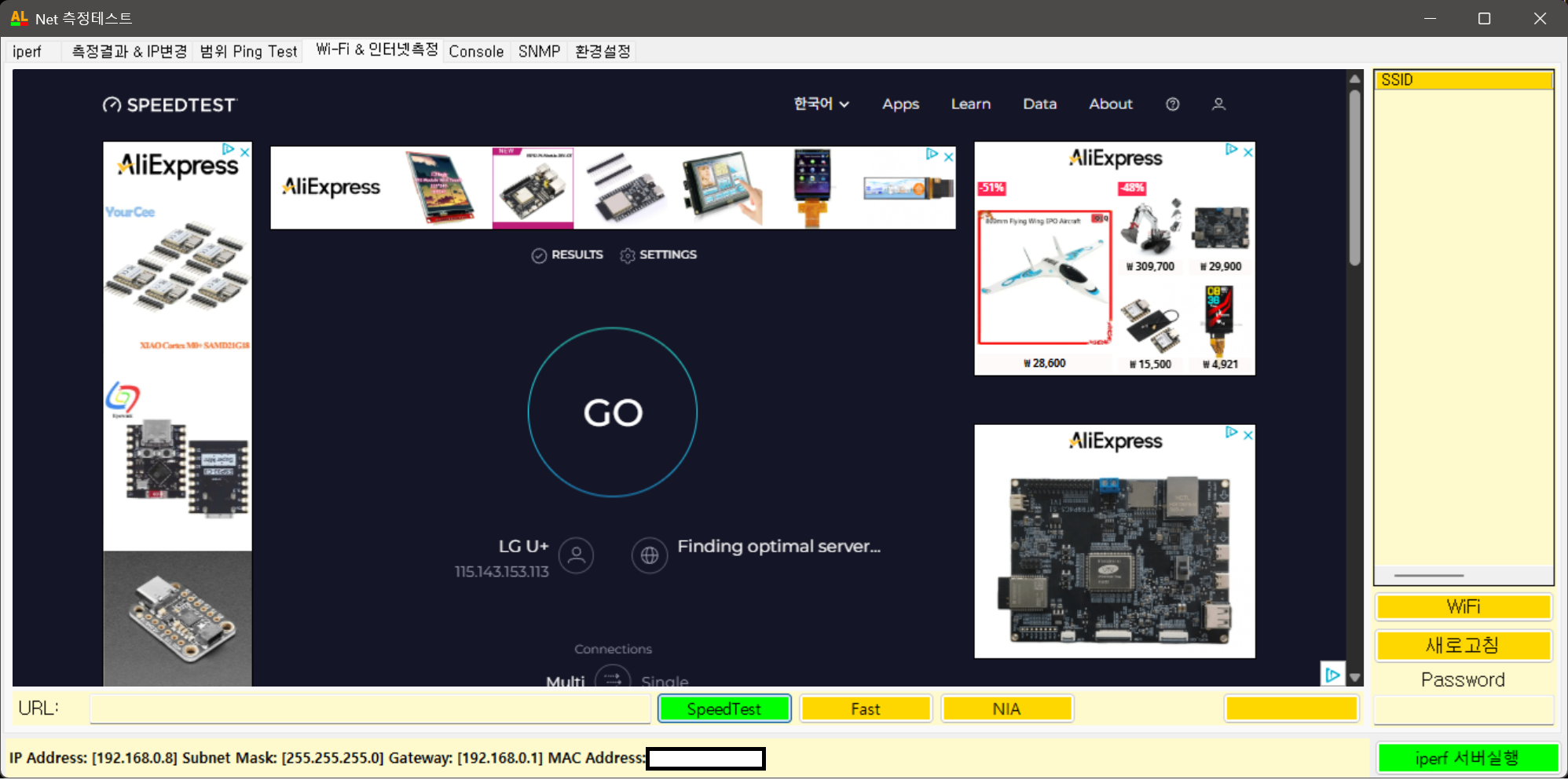The width and height of the screenshot is (1568, 780).
Task: Click the 새로고침 refresh button
Action: pos(1464,646)
